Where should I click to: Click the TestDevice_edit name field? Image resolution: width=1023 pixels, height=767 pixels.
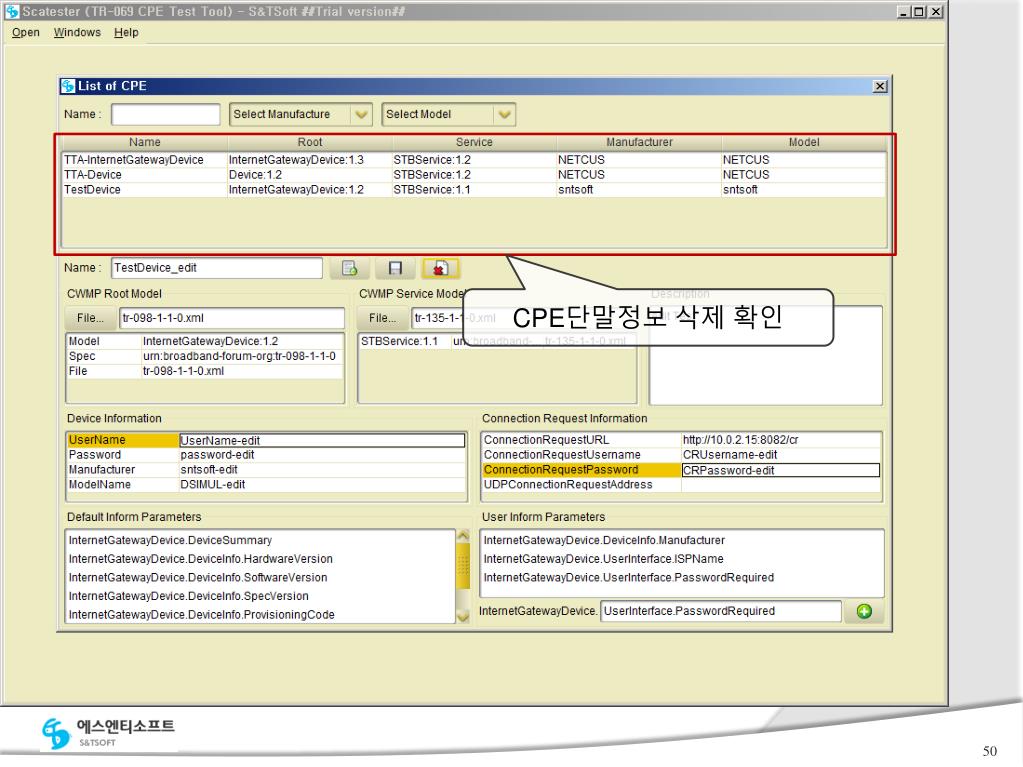[x=217, y=268]
